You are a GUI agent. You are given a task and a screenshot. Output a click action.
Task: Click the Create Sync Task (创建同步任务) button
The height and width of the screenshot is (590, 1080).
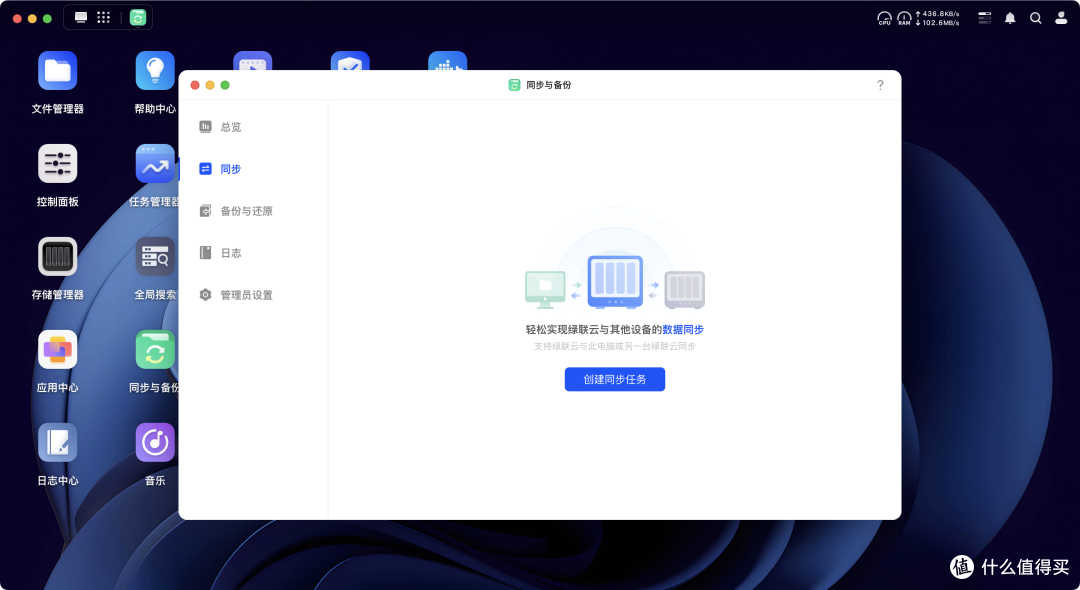click(614, 379)
